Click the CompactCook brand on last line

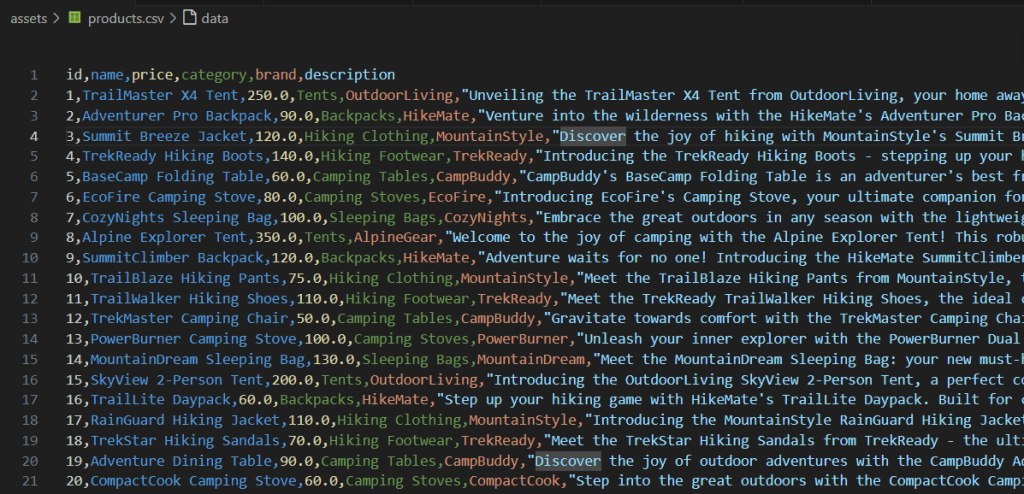[513, 482]
